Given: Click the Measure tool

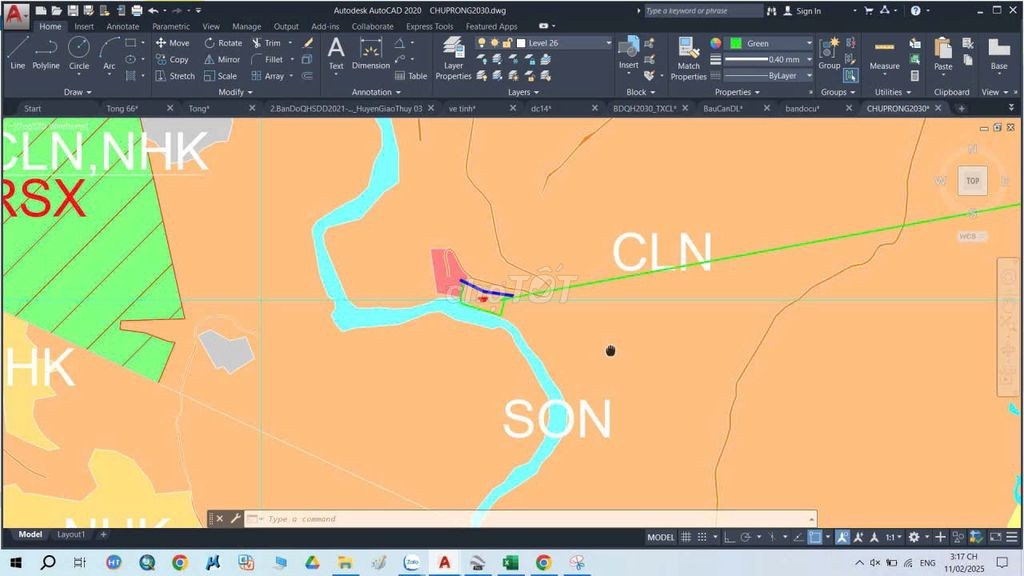Looking at the screenshot, I should click(884, 54).
